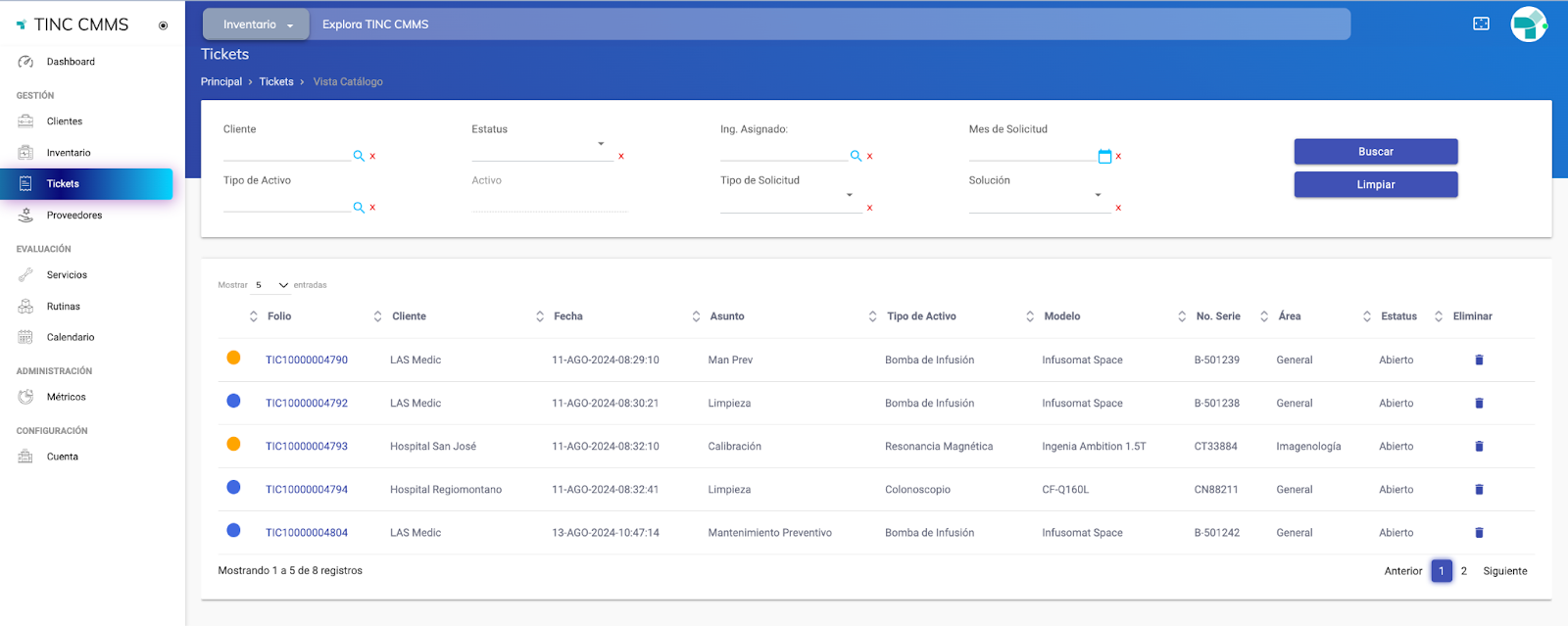This screenshot has height=626, width=1568.
Task: Change the Mostrar entries count dropdown
Action: click(x=271, y=285)
